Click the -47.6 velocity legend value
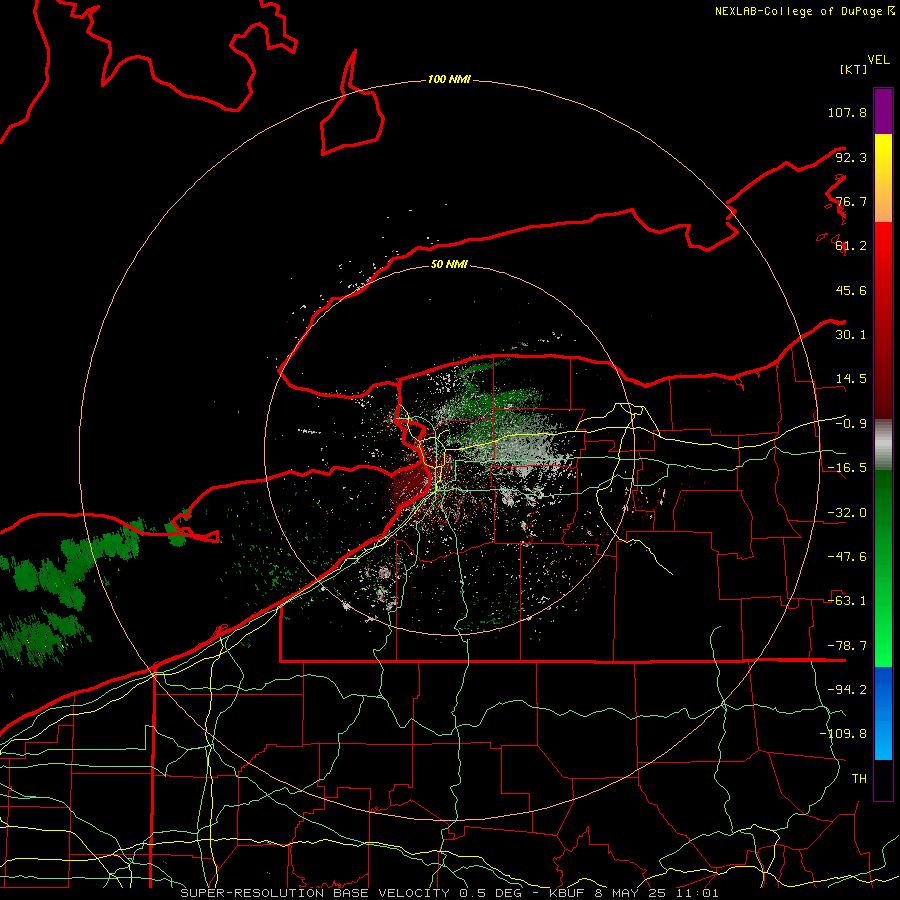This screenshot has height=900, width=900. 847,557
